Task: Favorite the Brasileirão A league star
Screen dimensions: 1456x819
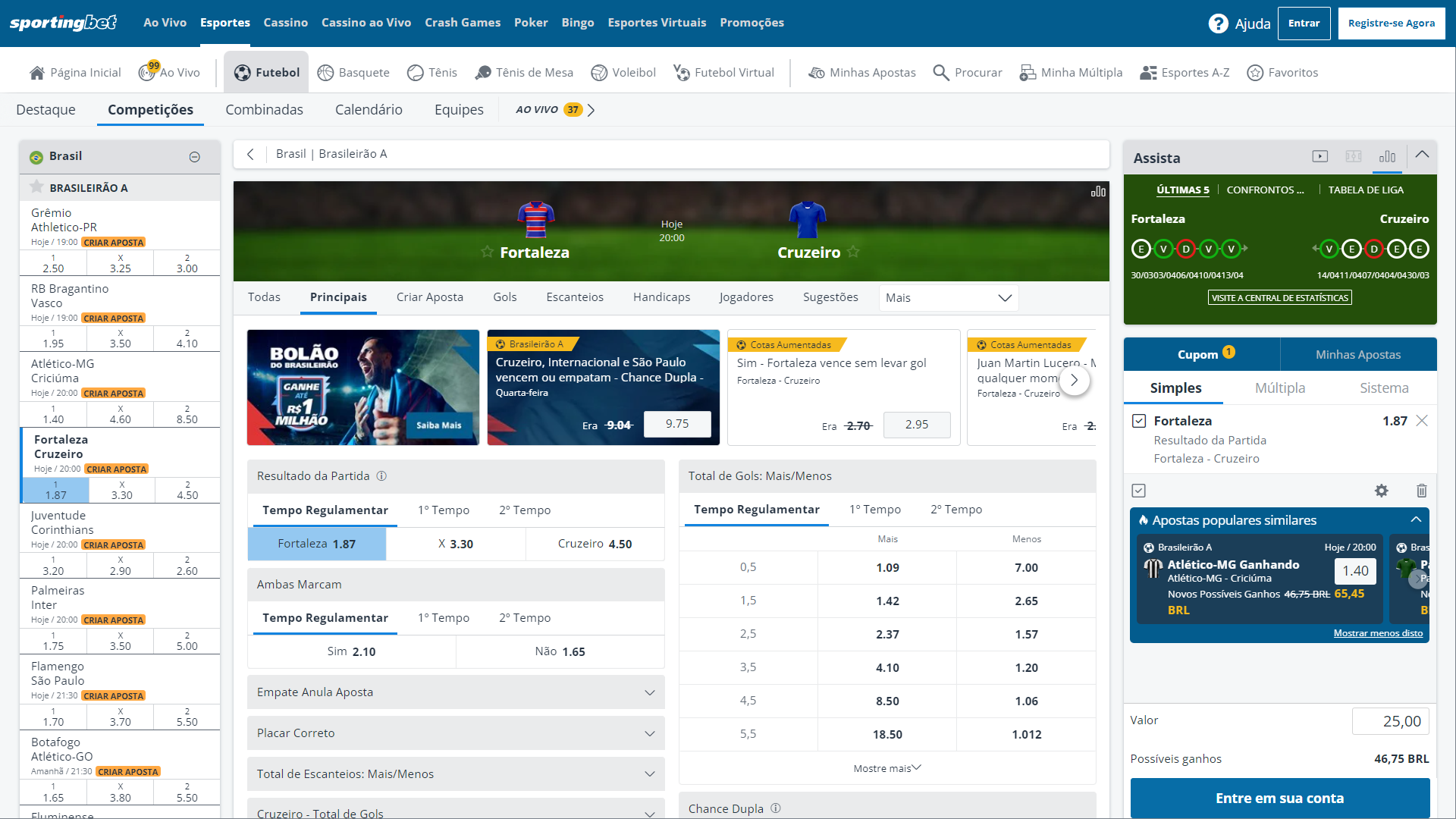Action: point(36,187)
